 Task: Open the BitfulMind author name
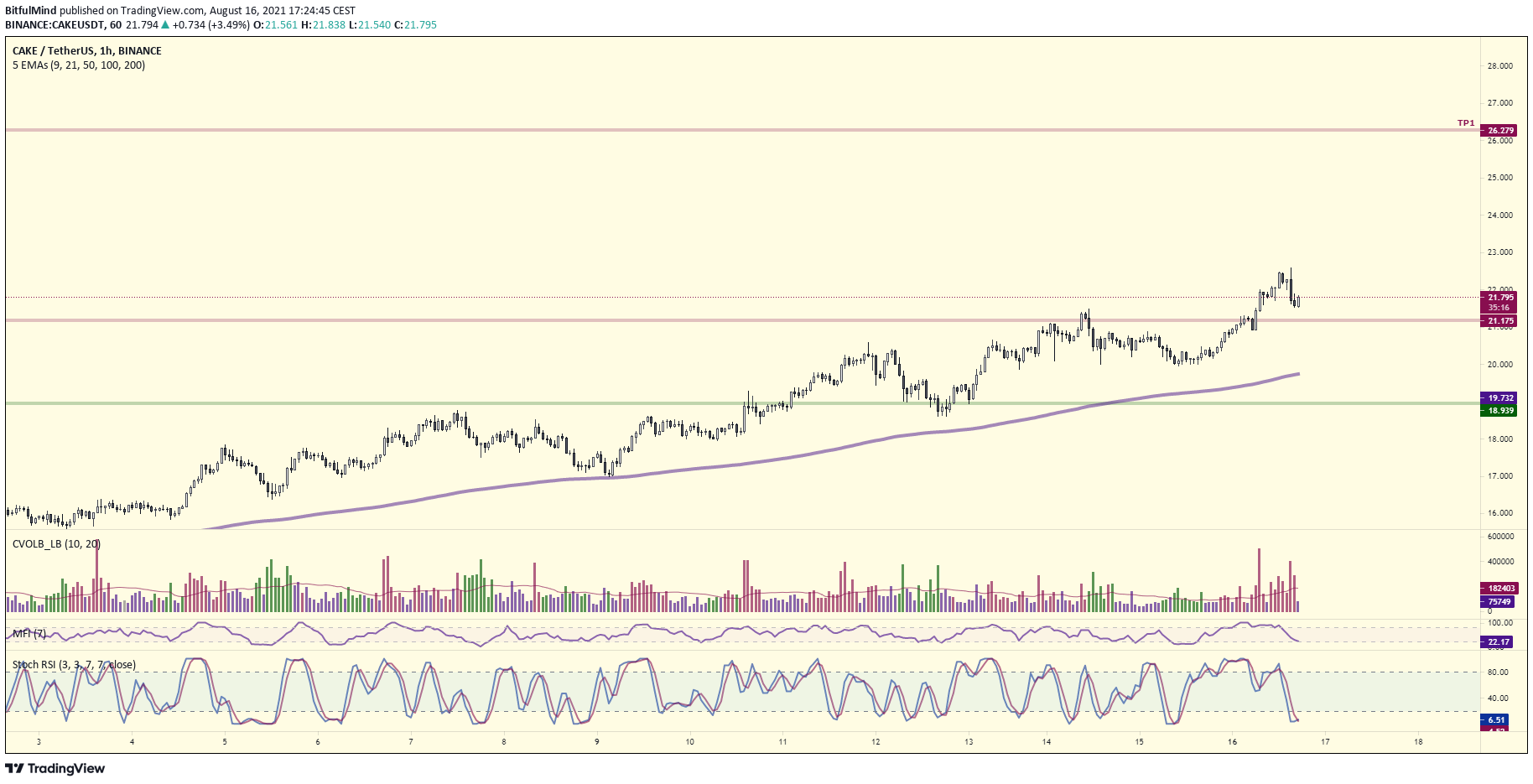click(30, 11)
